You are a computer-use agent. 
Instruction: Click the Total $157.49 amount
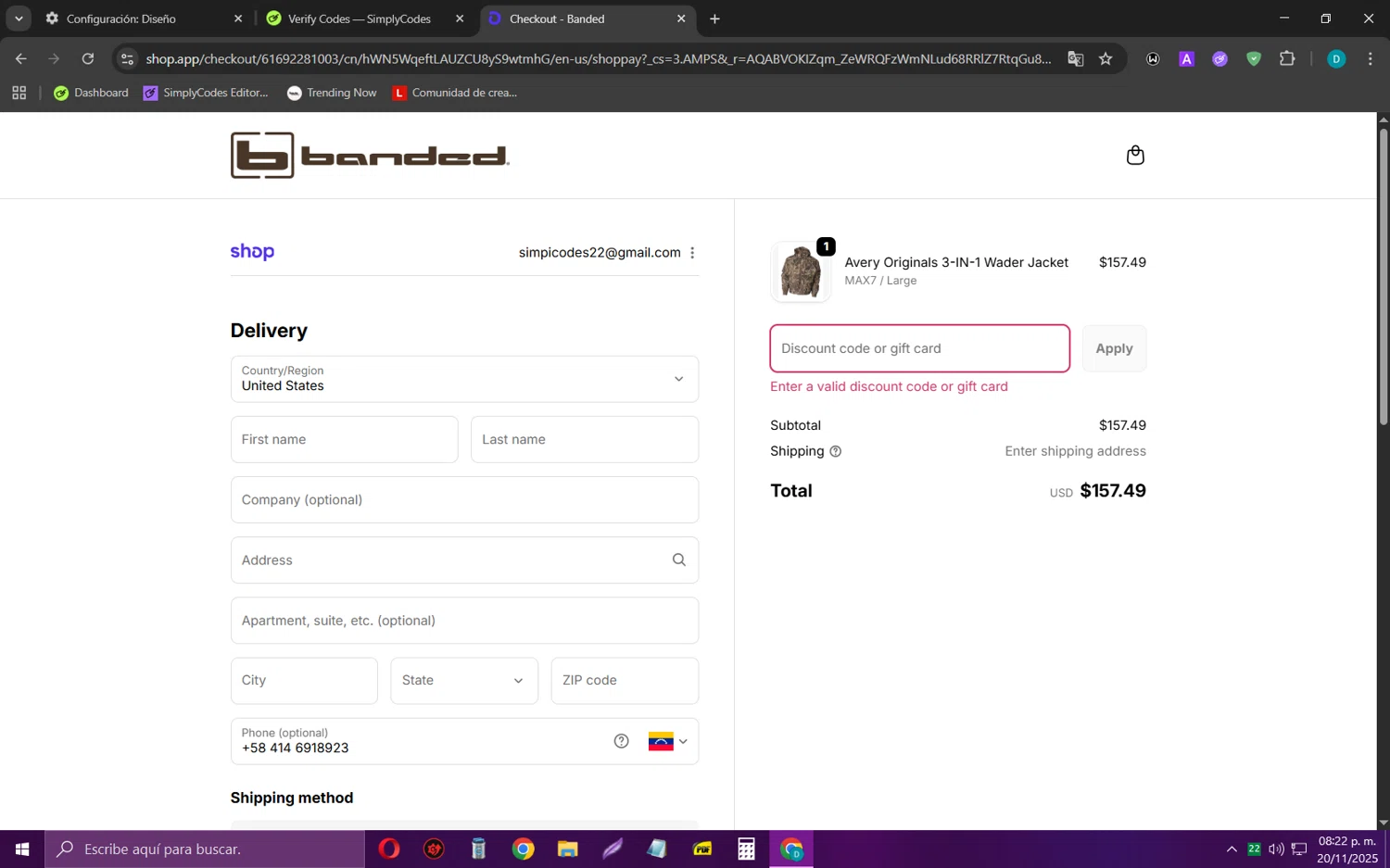[1113, 491]
